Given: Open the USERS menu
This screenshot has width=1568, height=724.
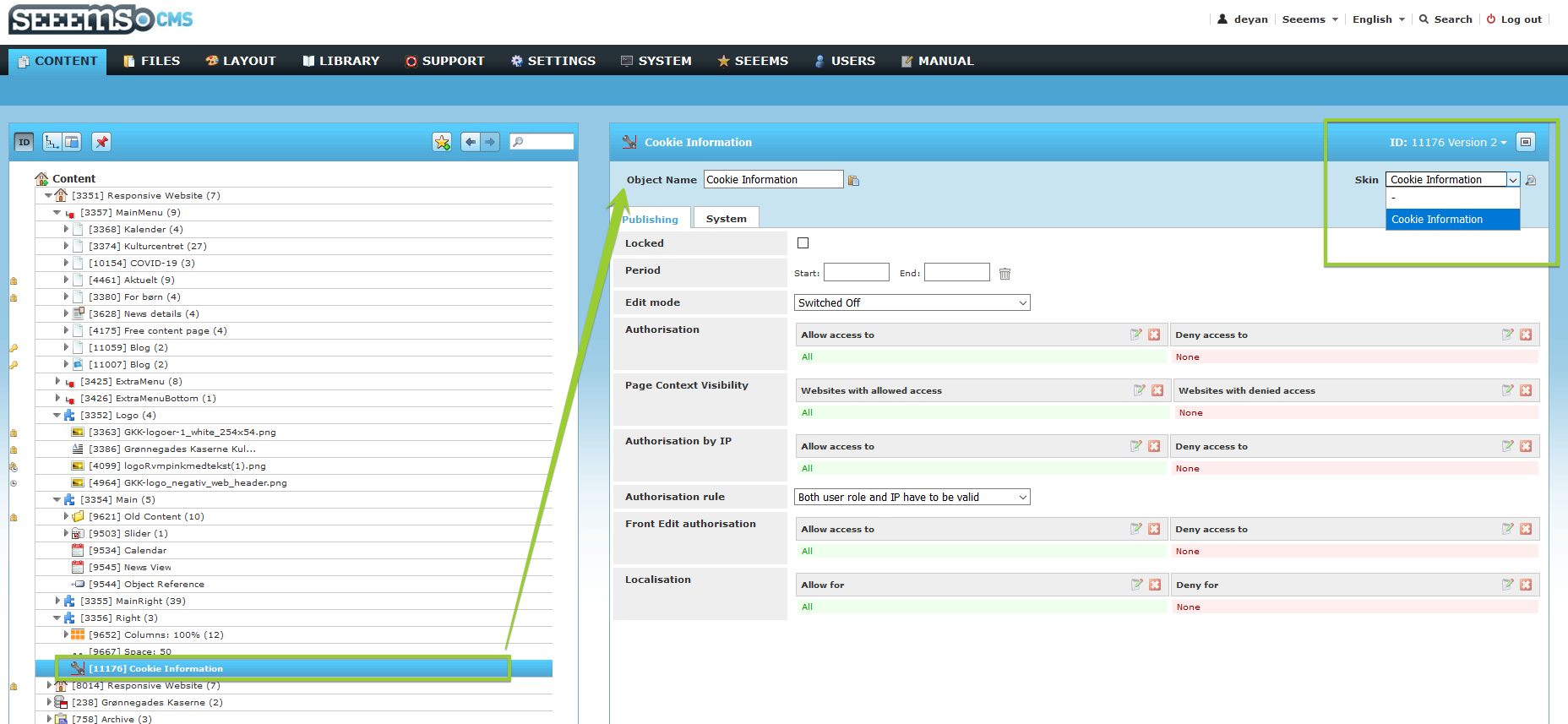Looking at the screenshot, I should 845,61.
